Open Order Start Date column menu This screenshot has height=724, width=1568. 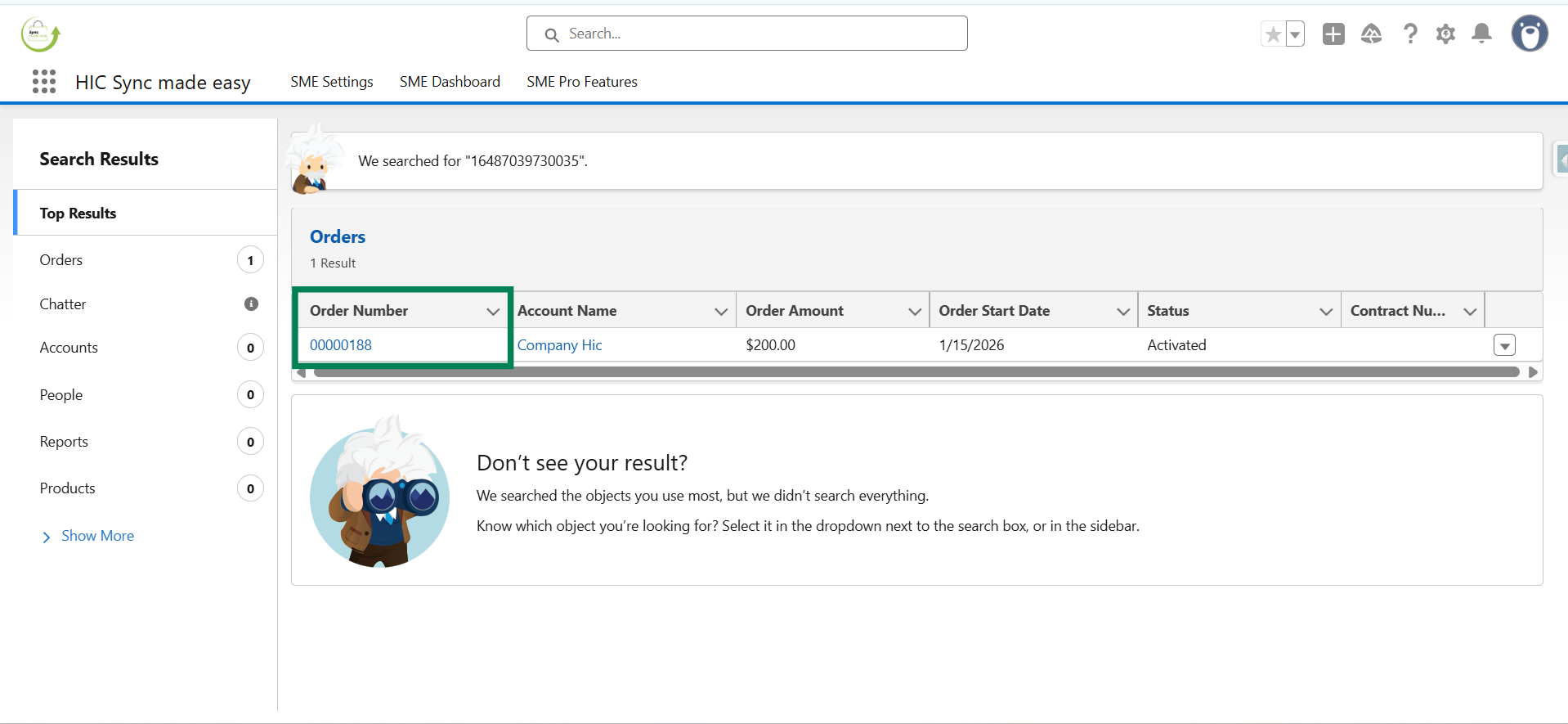(1123, 311)
